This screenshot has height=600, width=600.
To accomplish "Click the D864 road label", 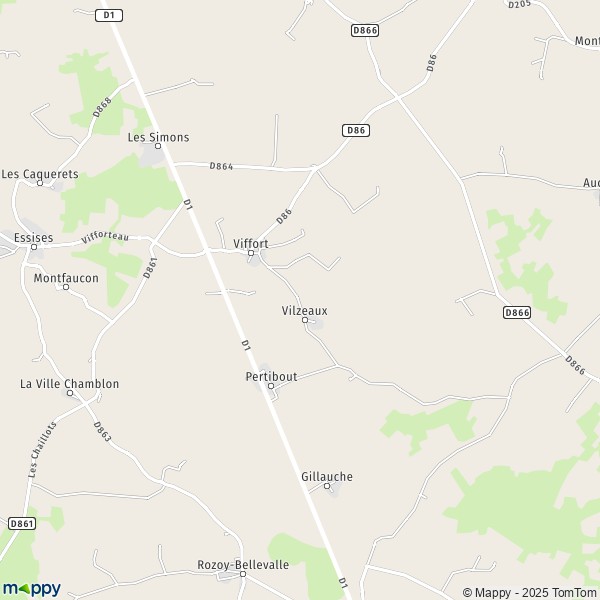I will 222,166.
